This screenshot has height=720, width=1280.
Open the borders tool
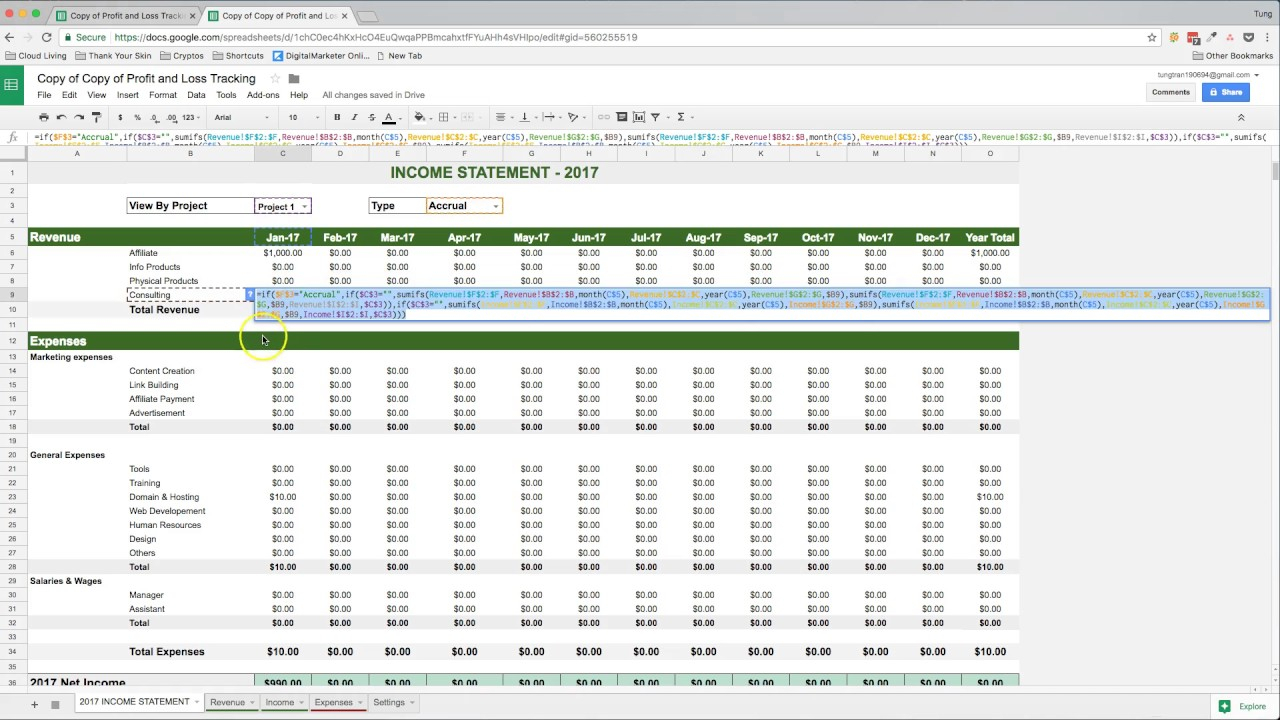(x=443, y=117)
